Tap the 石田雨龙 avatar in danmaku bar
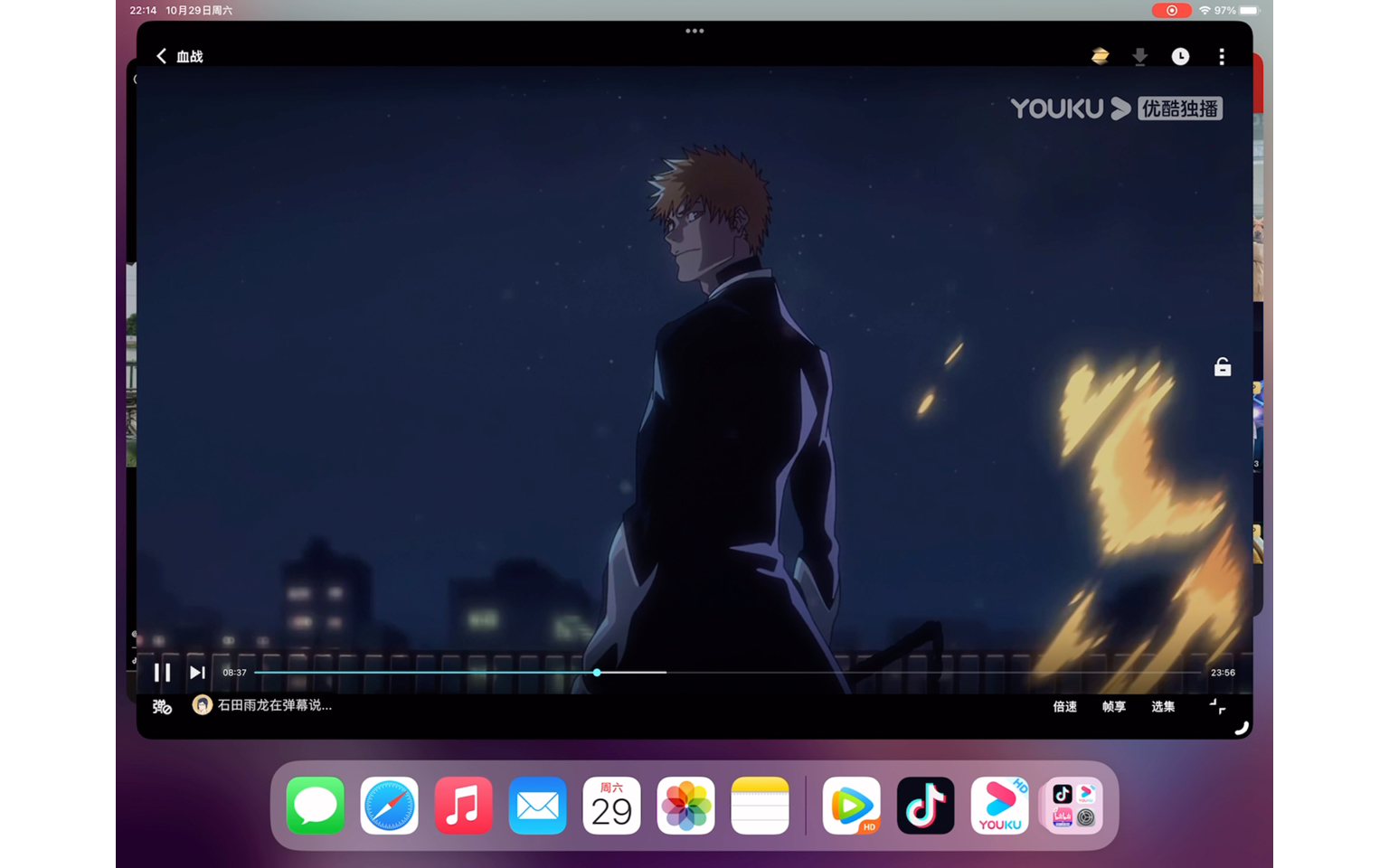This screenshot has height=868, width=1389. click(x=203, y=705)
